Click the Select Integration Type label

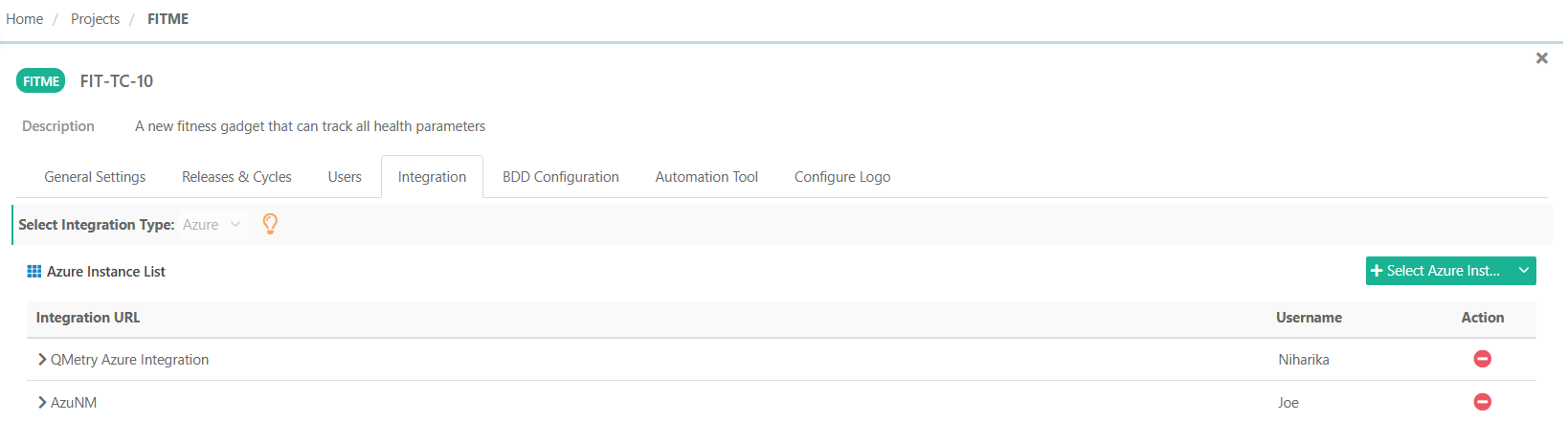tap(96, 225)
